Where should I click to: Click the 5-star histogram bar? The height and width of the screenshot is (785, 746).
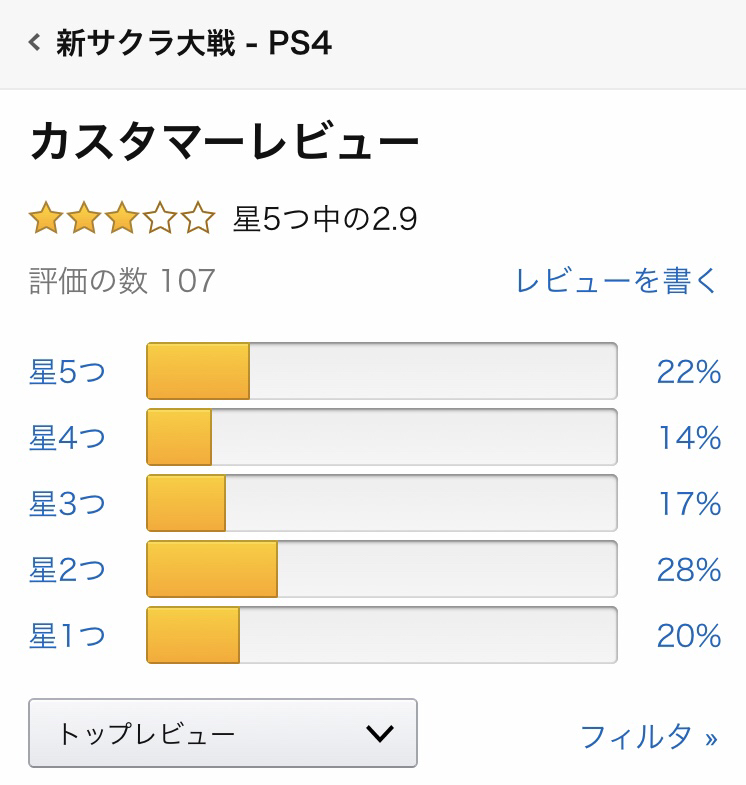[x=382, y=371]
